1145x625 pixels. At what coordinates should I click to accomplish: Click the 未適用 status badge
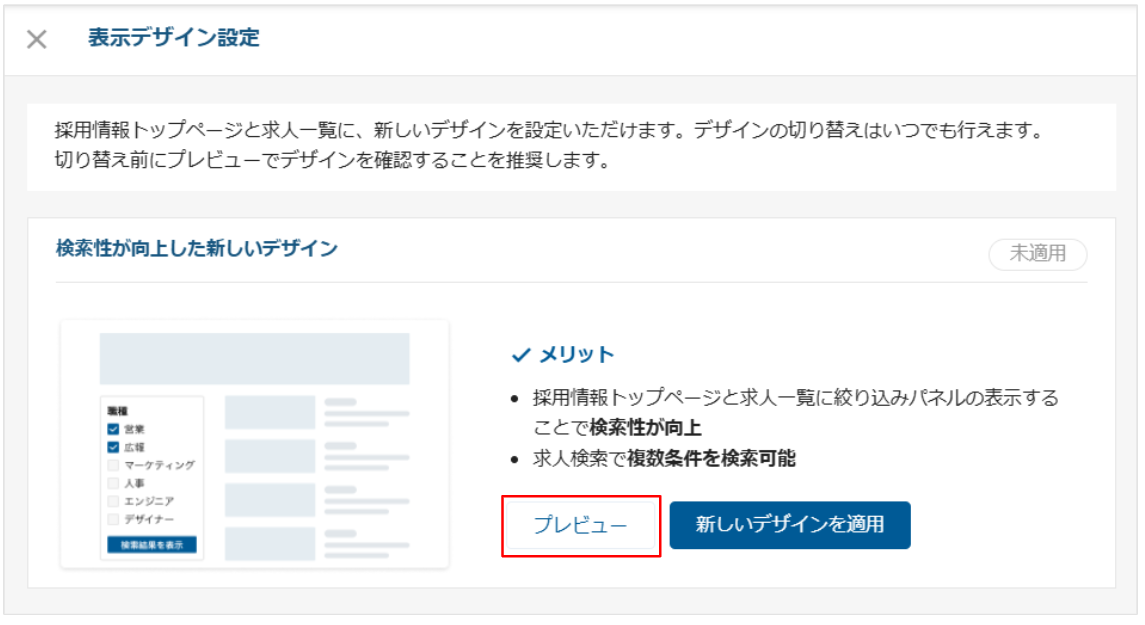1037,253
